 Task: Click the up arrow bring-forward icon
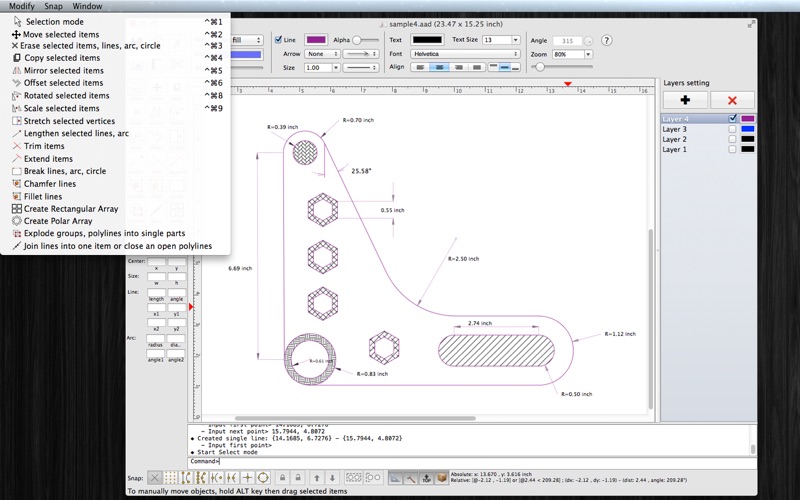click(x=317, y=478)
